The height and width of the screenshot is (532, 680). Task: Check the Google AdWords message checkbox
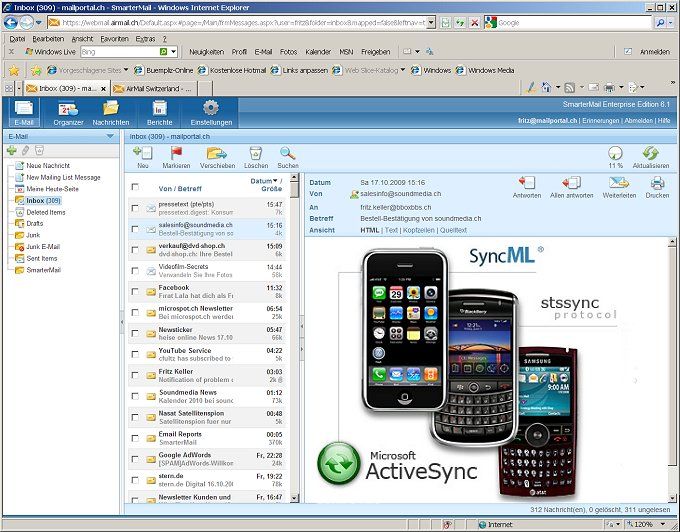[x=135, y=459]
